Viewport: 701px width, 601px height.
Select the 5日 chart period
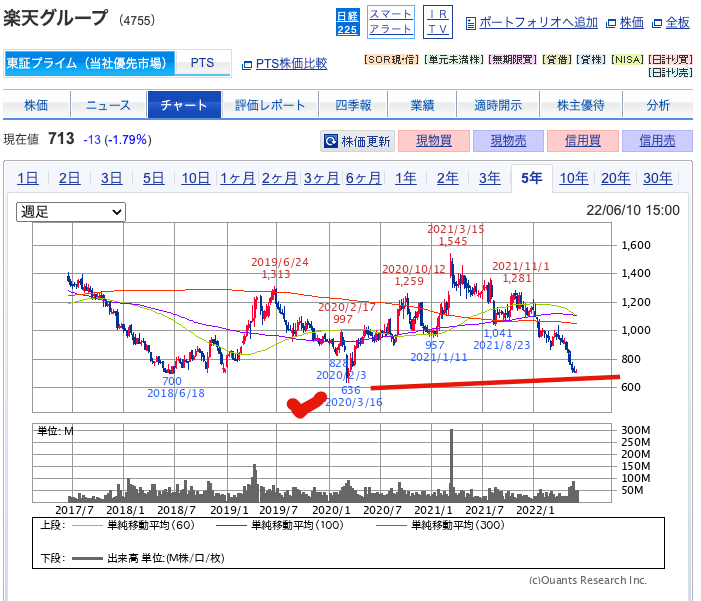[x=153, y=178]
